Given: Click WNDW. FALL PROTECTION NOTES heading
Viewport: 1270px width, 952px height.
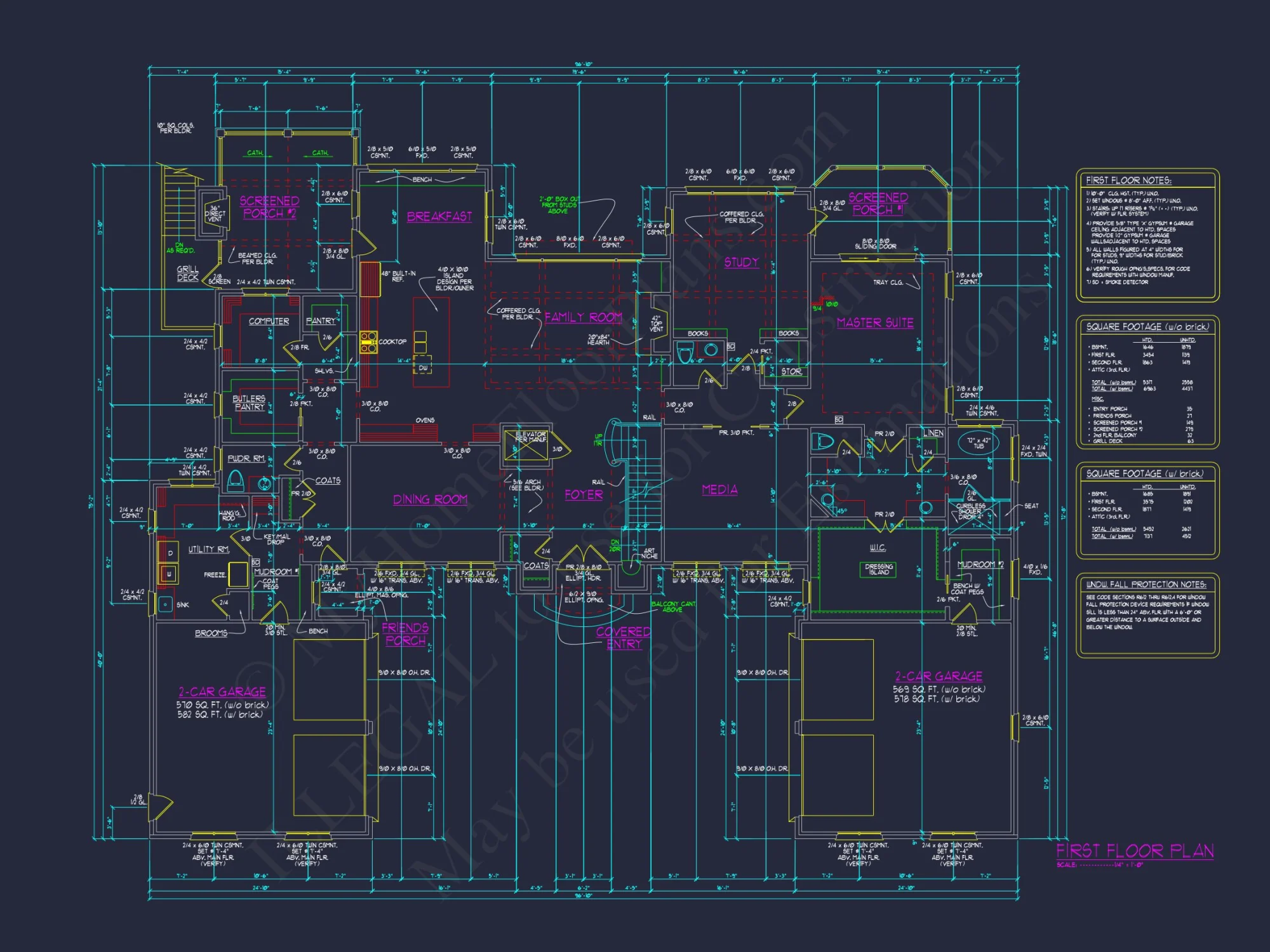Looking at the screenshot, I should click(1146, 585).
